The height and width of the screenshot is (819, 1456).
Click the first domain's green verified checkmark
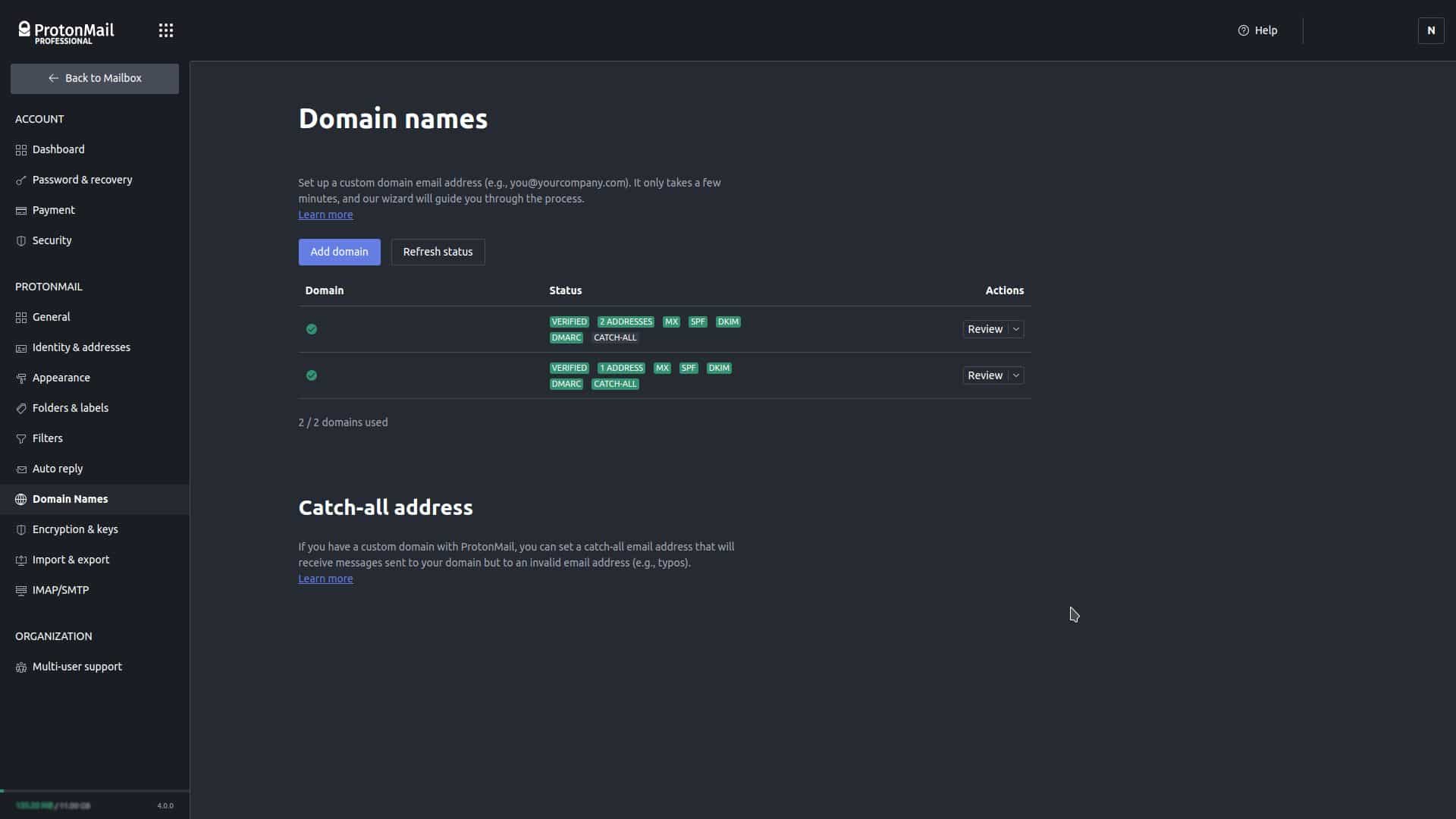click(311, 329)
